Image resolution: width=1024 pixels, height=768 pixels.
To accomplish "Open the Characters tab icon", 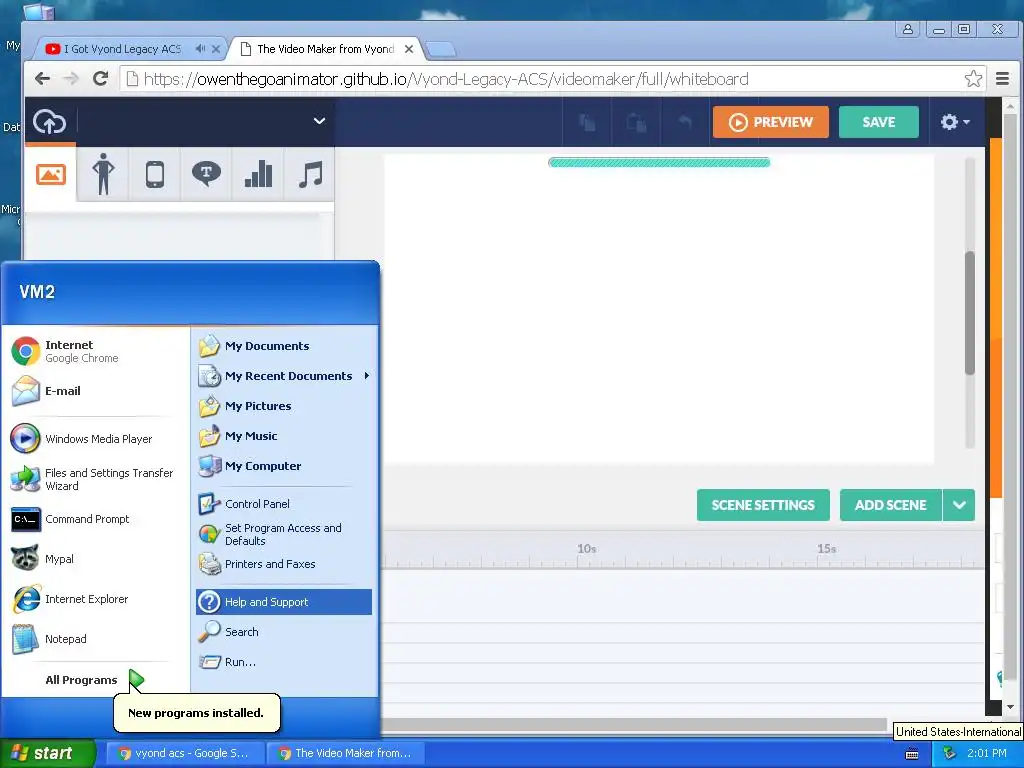I will point(103,174).
